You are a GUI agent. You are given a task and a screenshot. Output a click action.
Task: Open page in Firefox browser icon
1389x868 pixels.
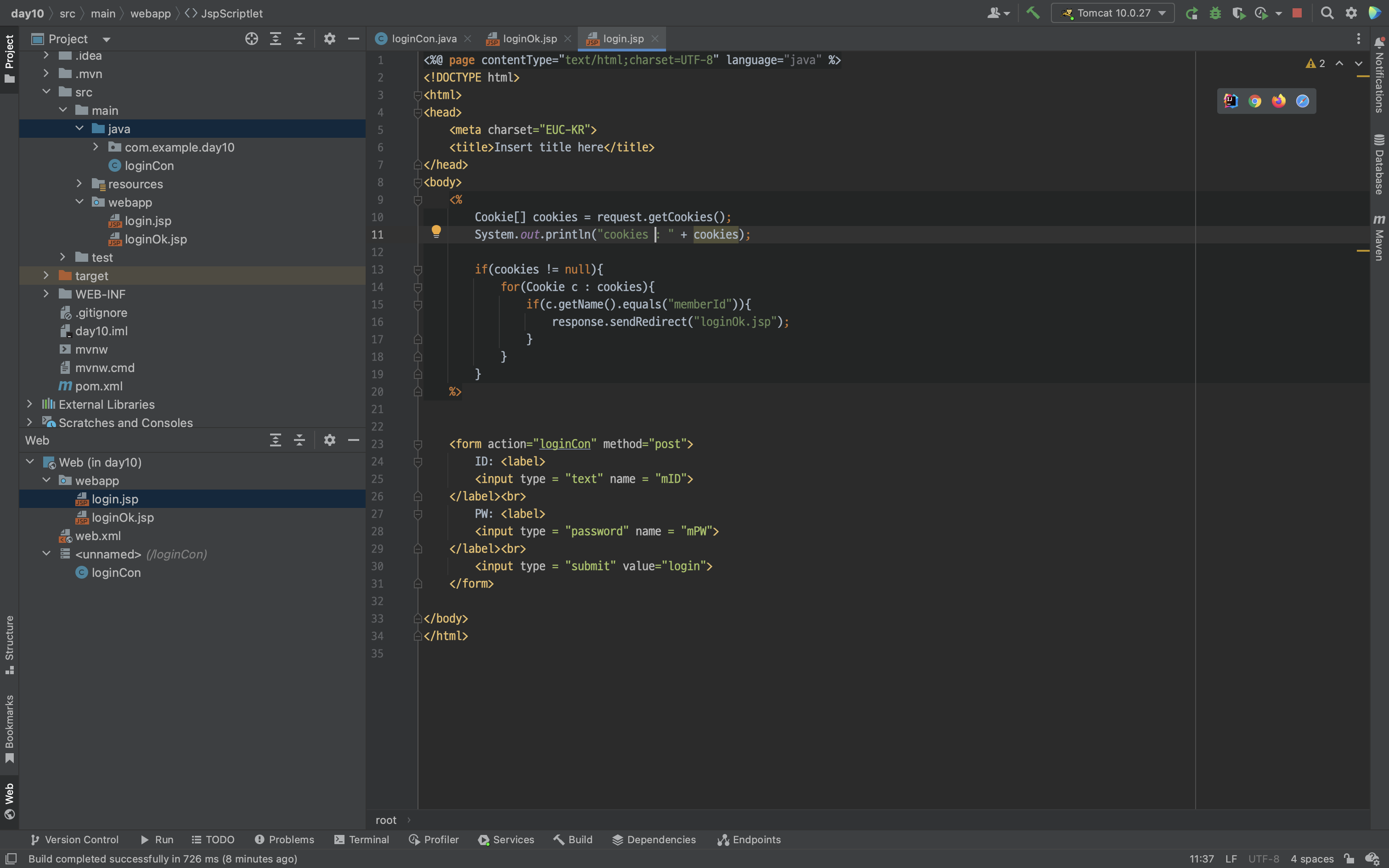[1278, 101]
